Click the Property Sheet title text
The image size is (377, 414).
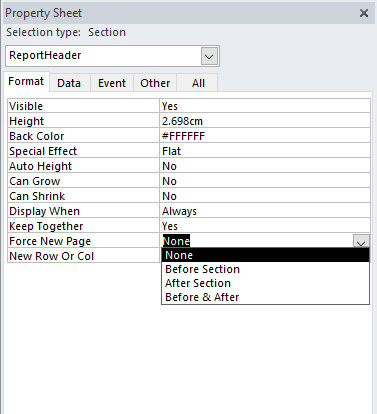44,13
